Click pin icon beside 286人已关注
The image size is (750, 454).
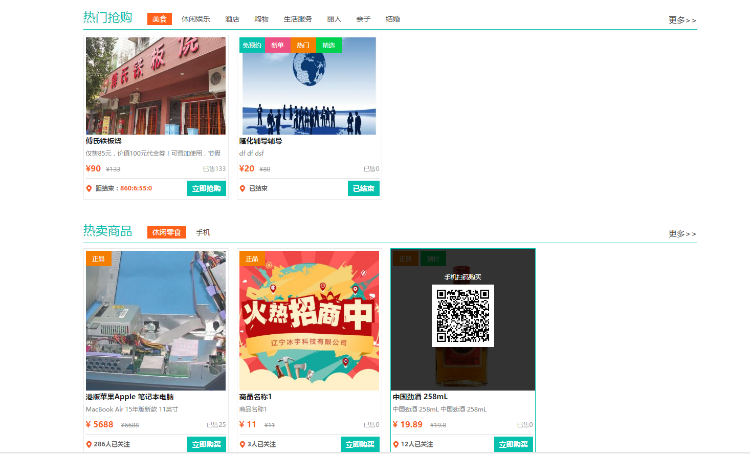(89, 444)
